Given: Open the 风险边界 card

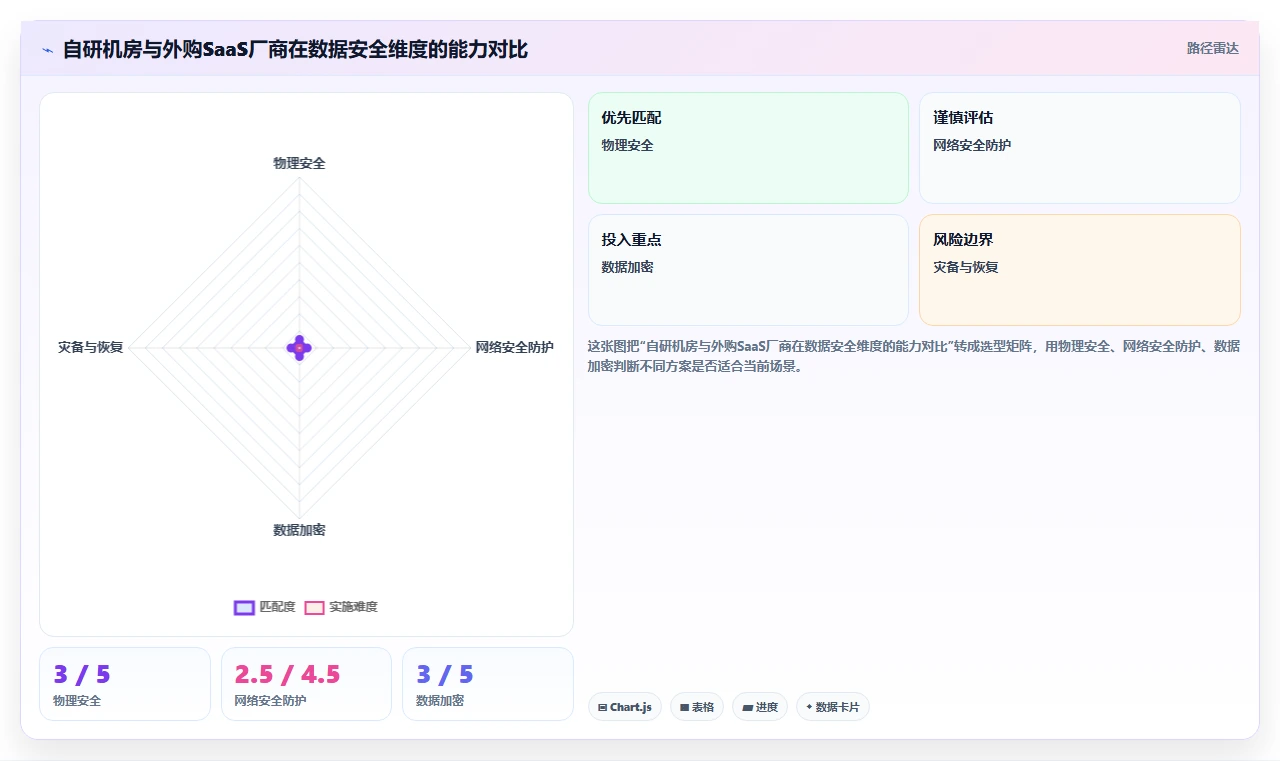Looking at the screenshot, I should [x=1080, y=270].
